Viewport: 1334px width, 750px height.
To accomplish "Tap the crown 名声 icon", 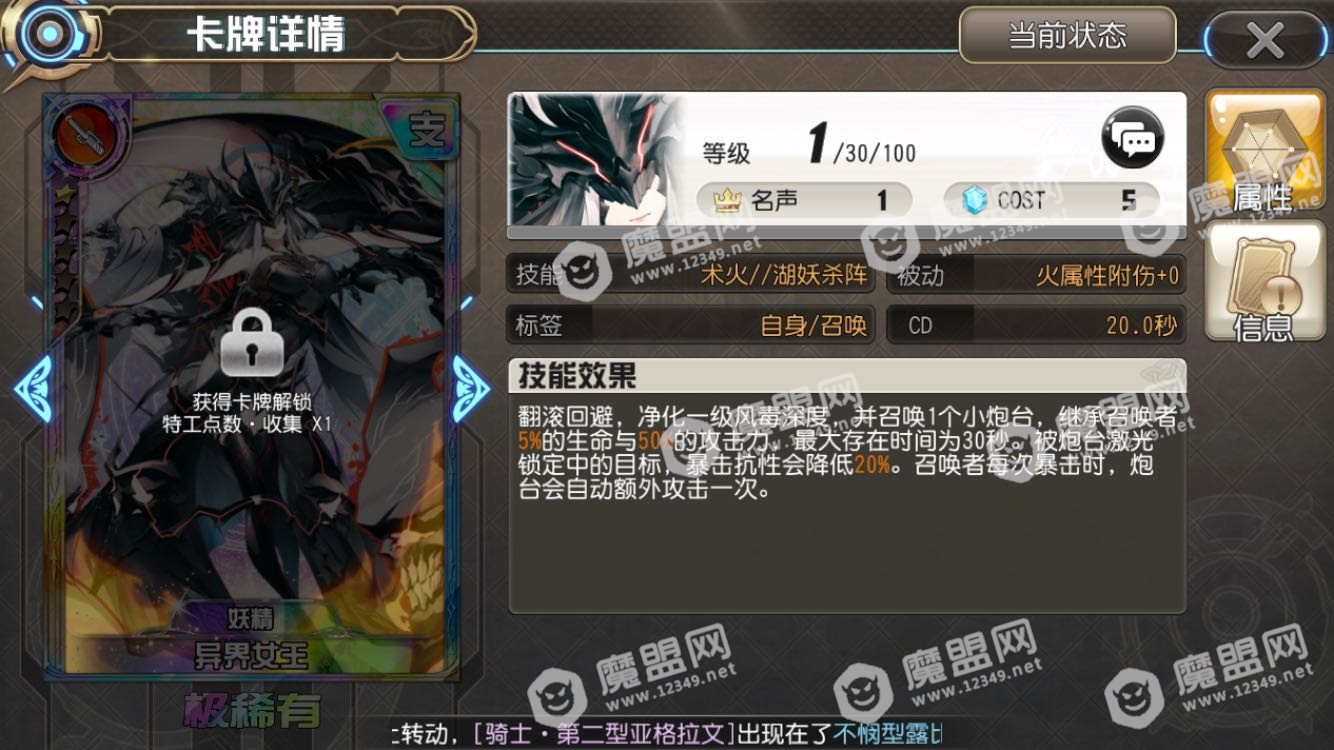I will (725, 201).
